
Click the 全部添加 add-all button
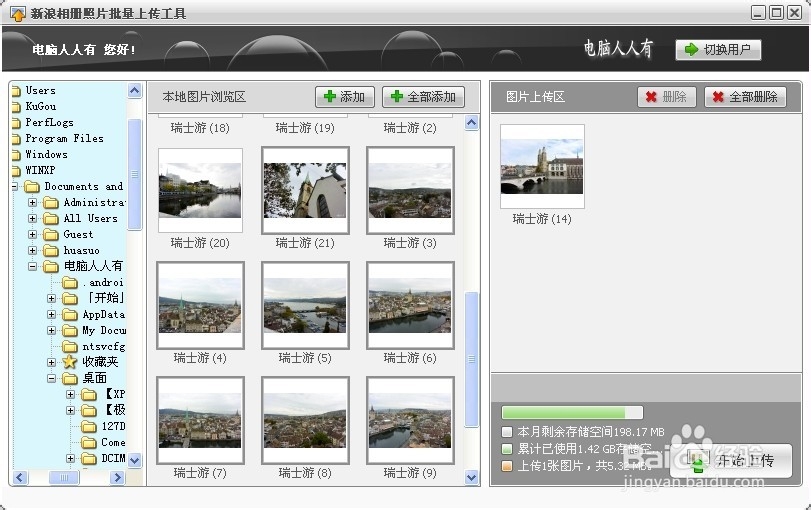(x=423, y=97)
